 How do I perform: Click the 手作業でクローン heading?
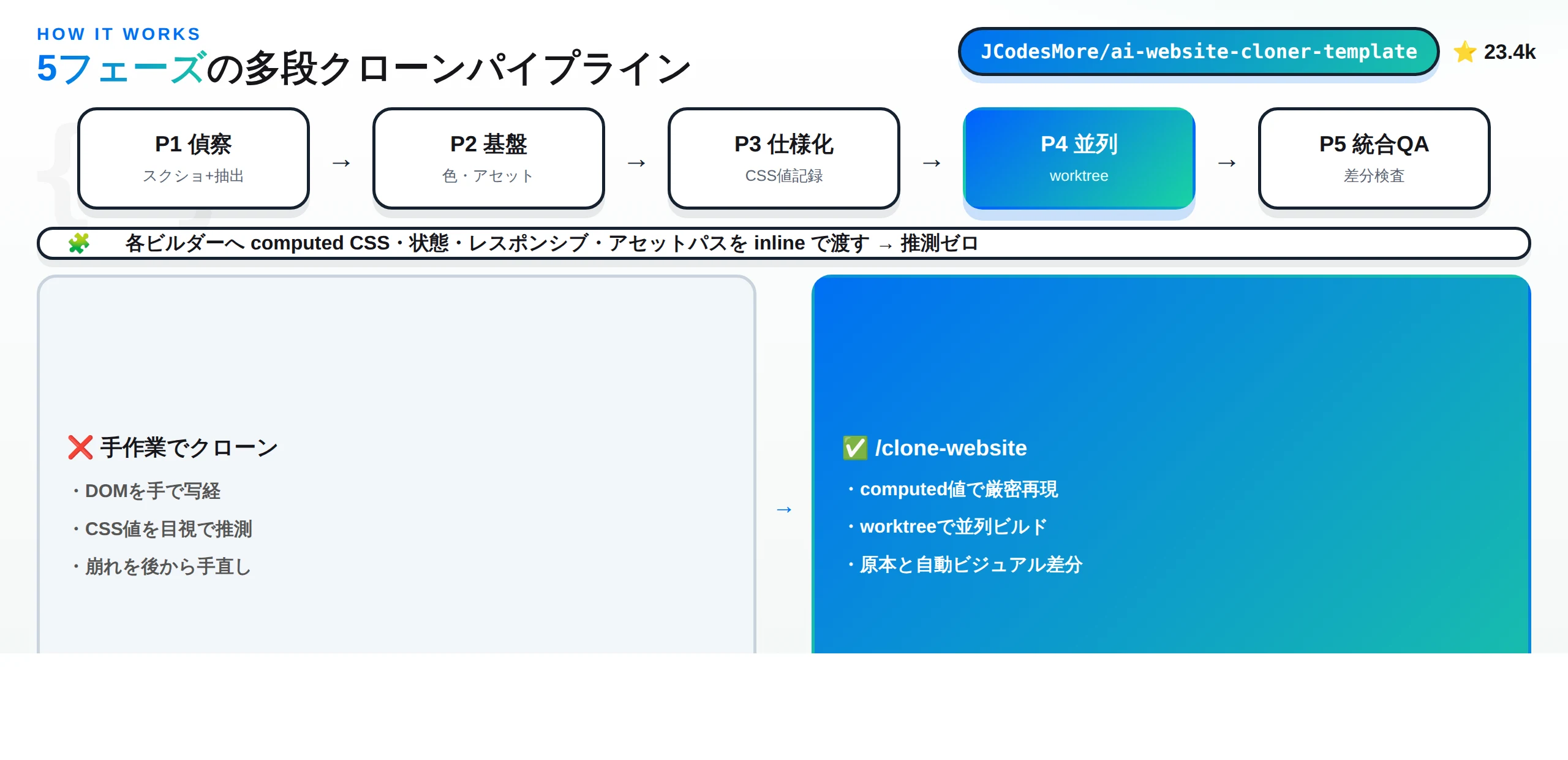point(189,447)
